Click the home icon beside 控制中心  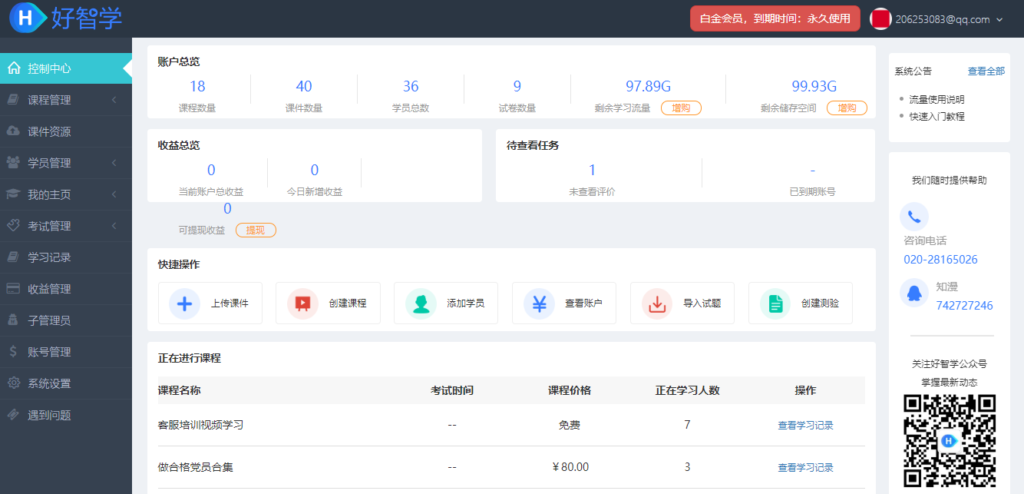(x=13, y=69)
